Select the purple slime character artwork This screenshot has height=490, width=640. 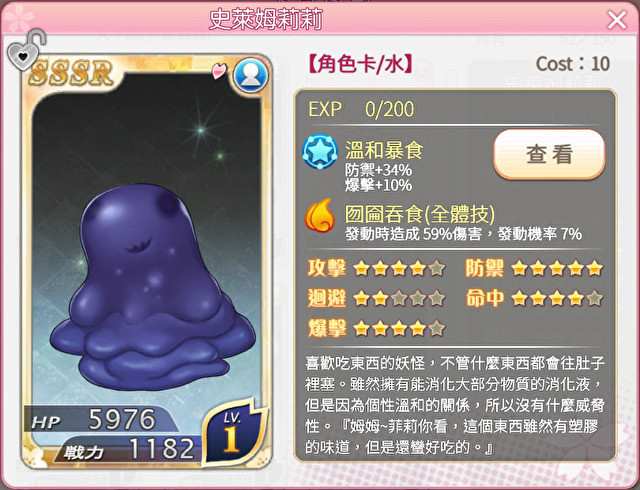click(152, 286)
